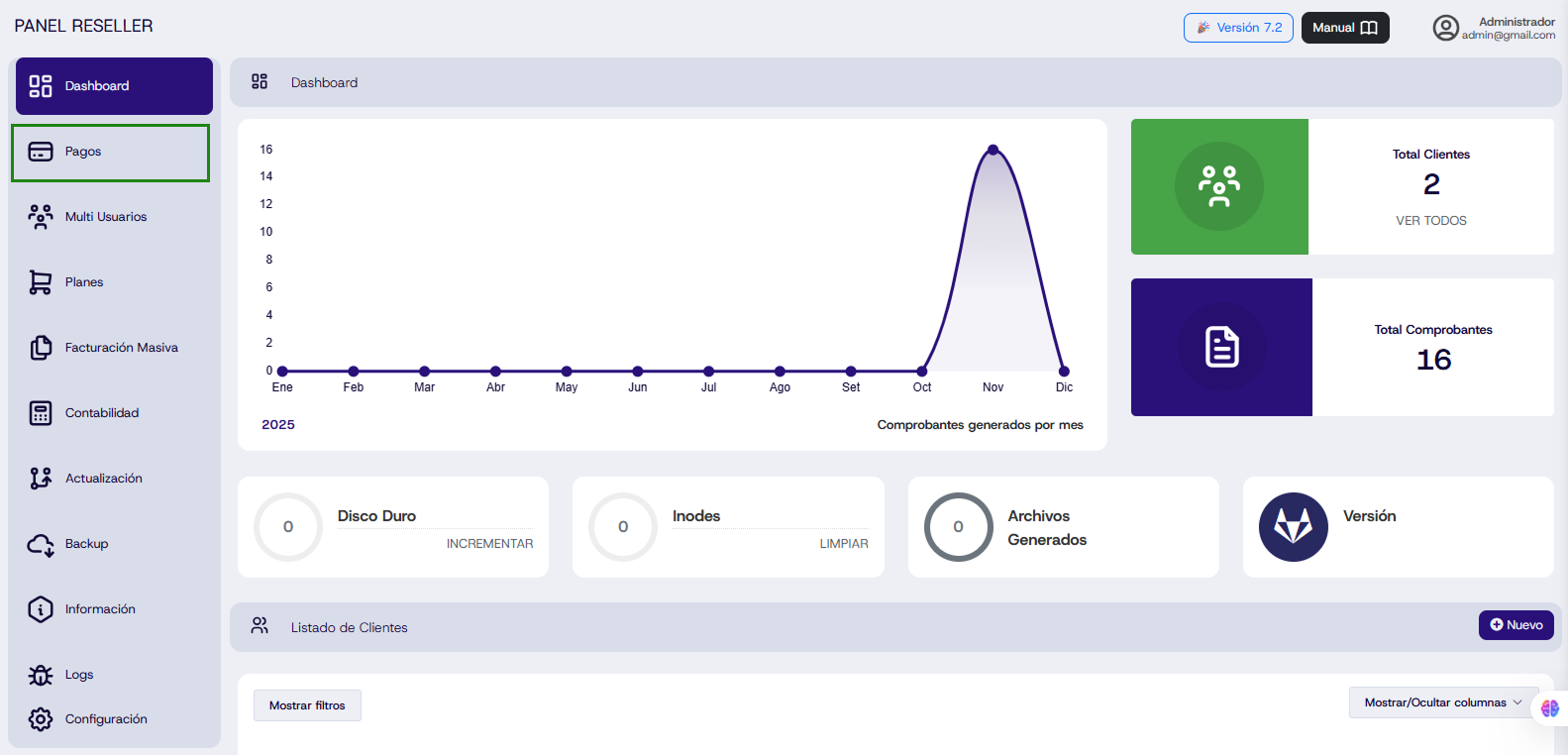1568x755 pixels.
Task: Click the Contabilidad calculator icon
Action: tap(41, 413)
